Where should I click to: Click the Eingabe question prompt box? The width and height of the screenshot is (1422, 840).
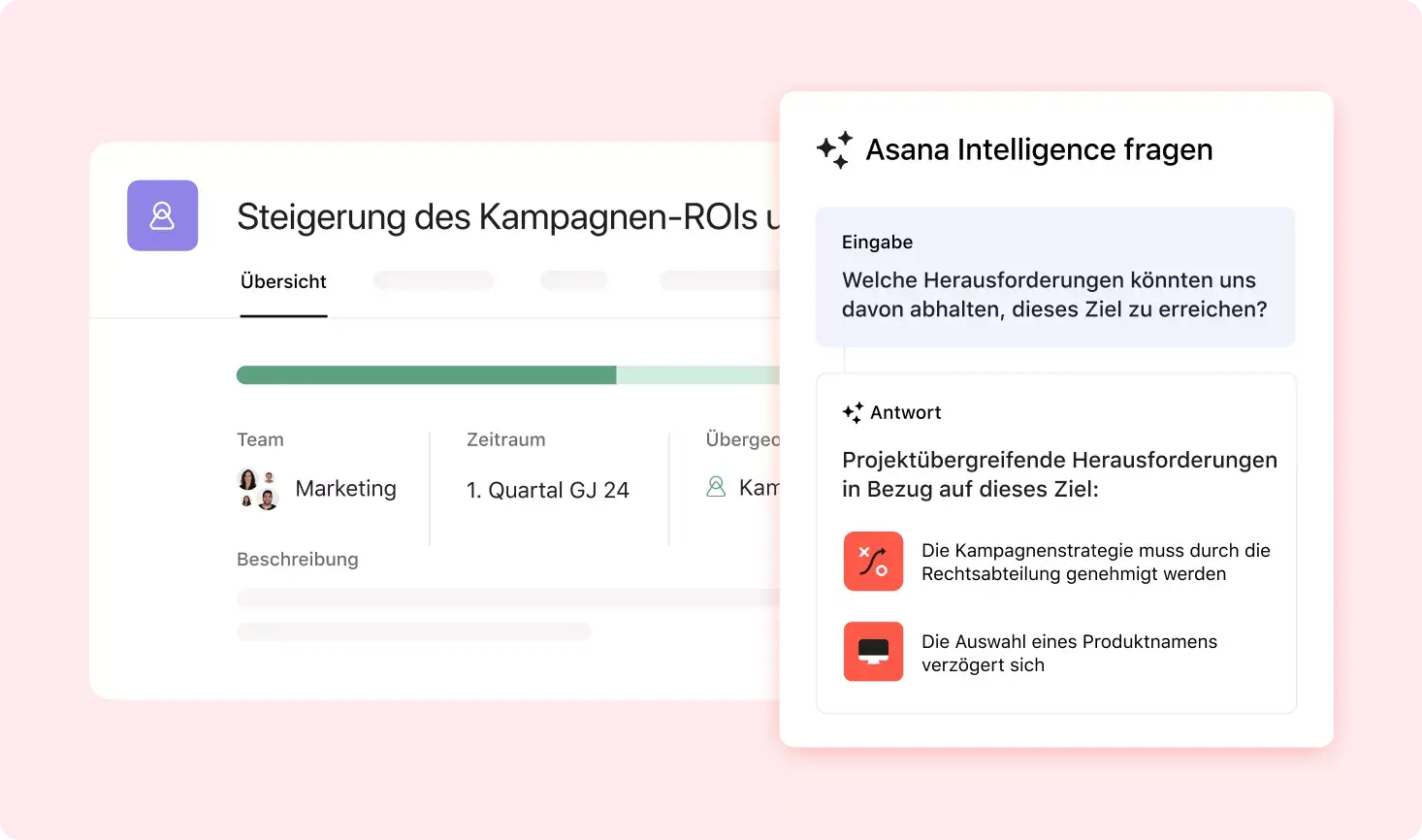tap(1055, 277)
